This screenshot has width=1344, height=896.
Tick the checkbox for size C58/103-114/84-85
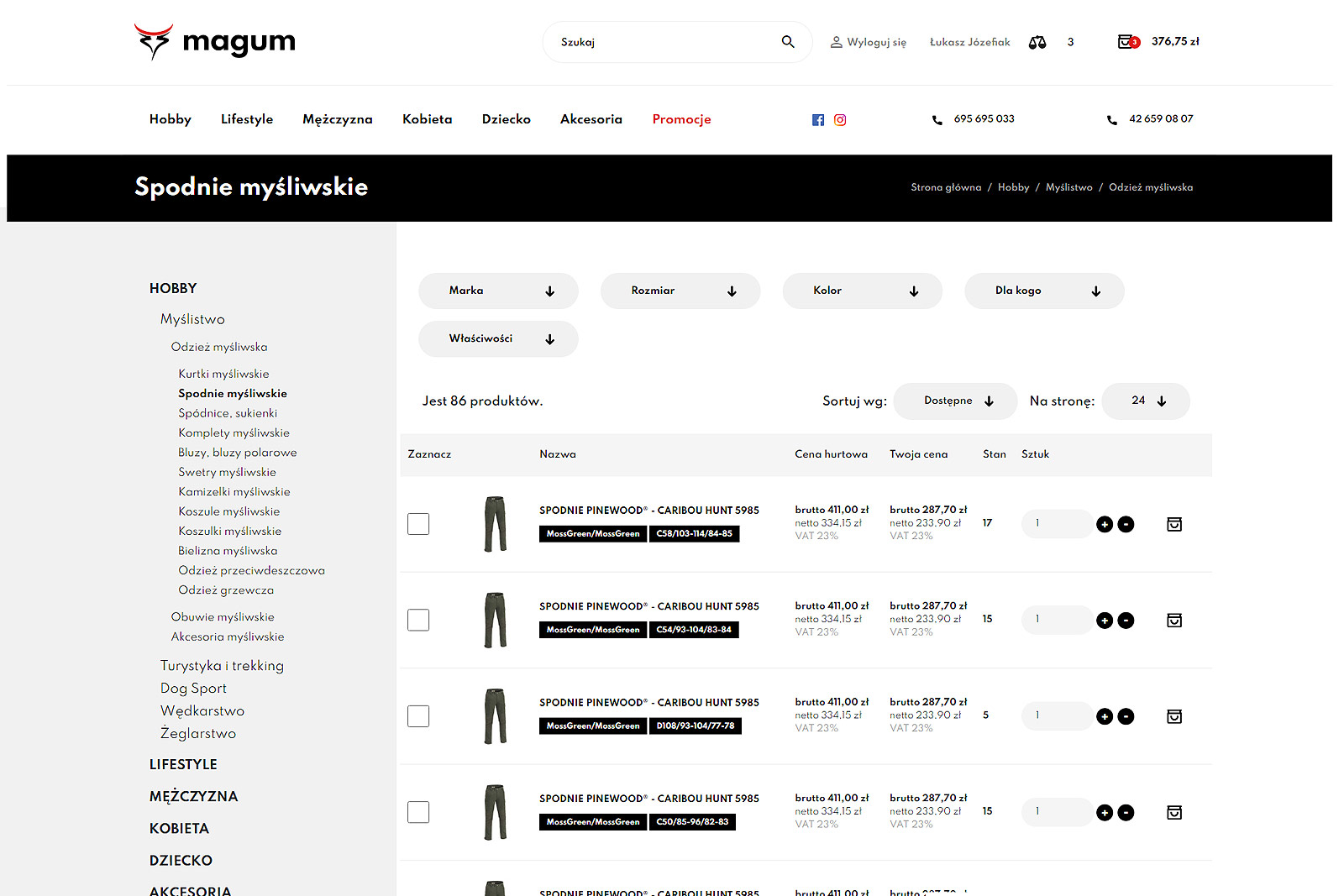418,524
